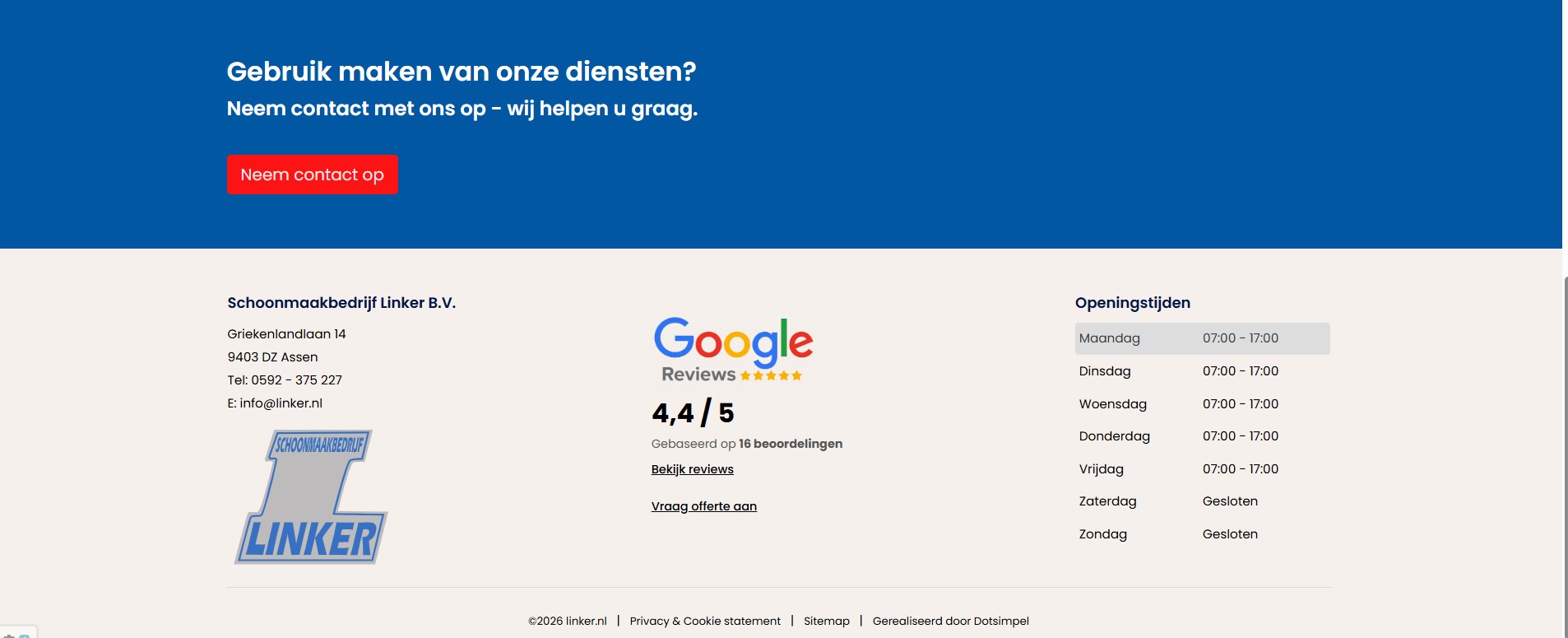
Task: Click the red Neem contact op button
Action: [x=312, y=175]
